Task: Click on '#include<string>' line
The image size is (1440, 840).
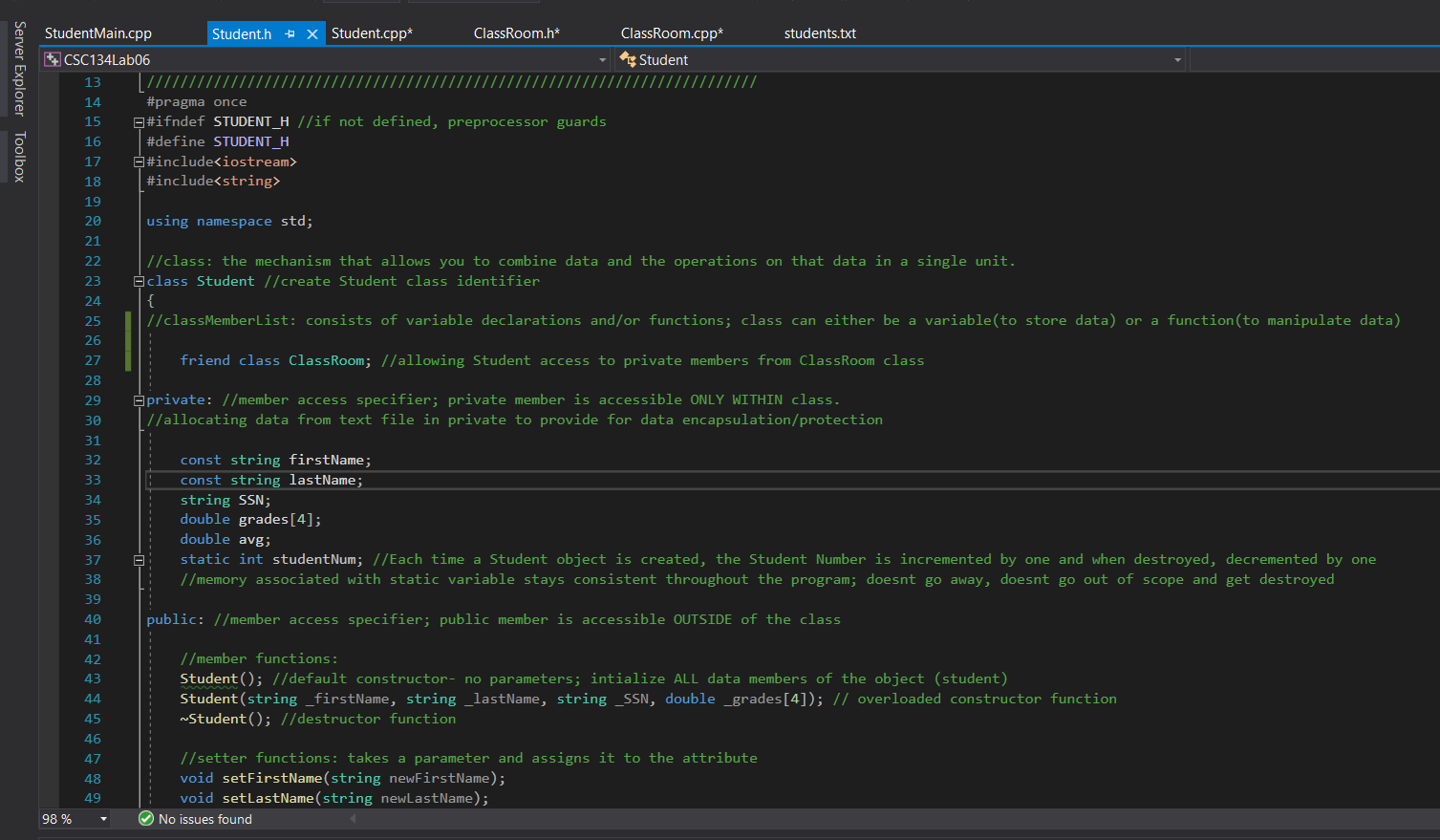Action: [213, 181]
